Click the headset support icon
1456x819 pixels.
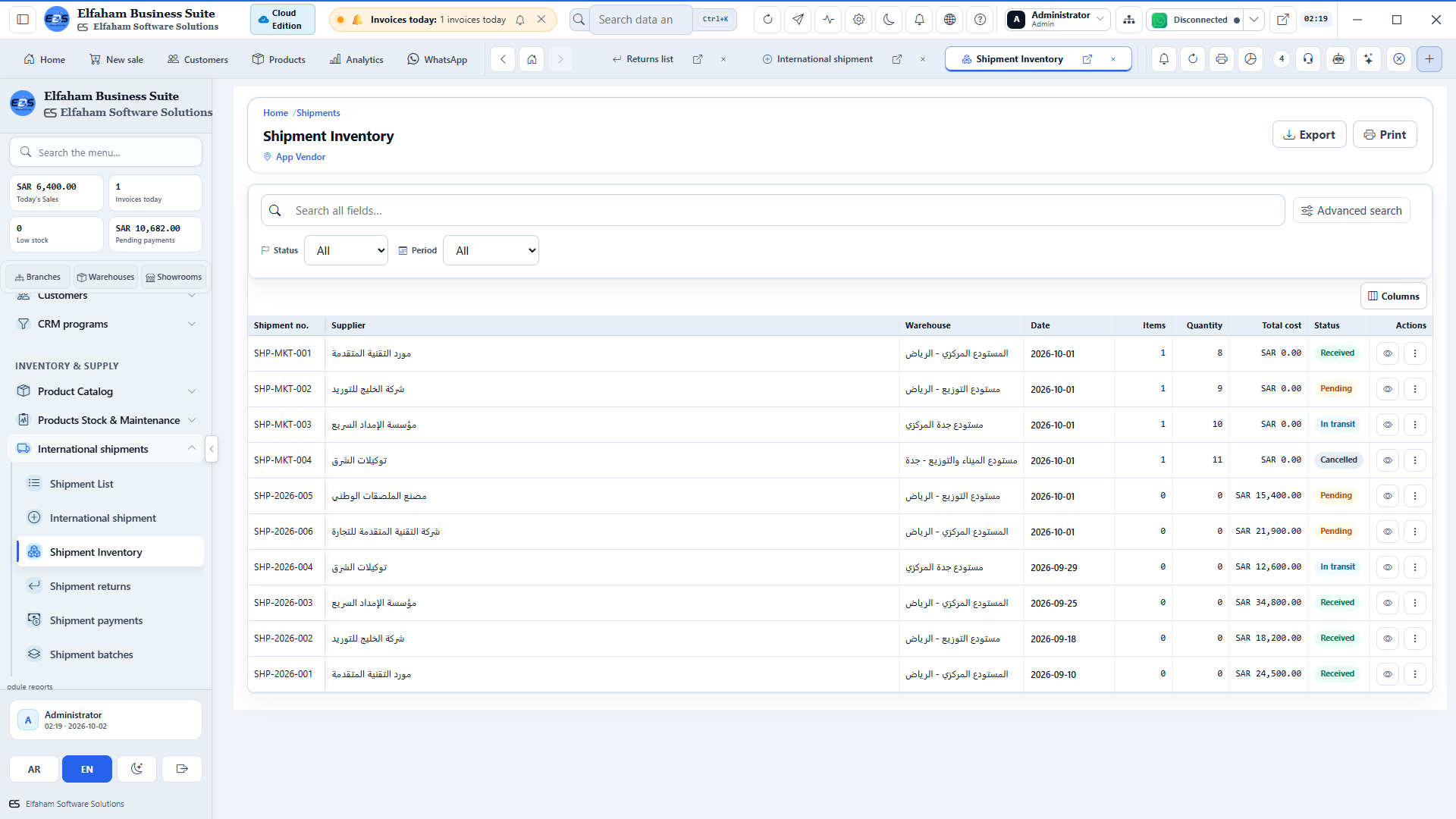(x=1308, y=59)
